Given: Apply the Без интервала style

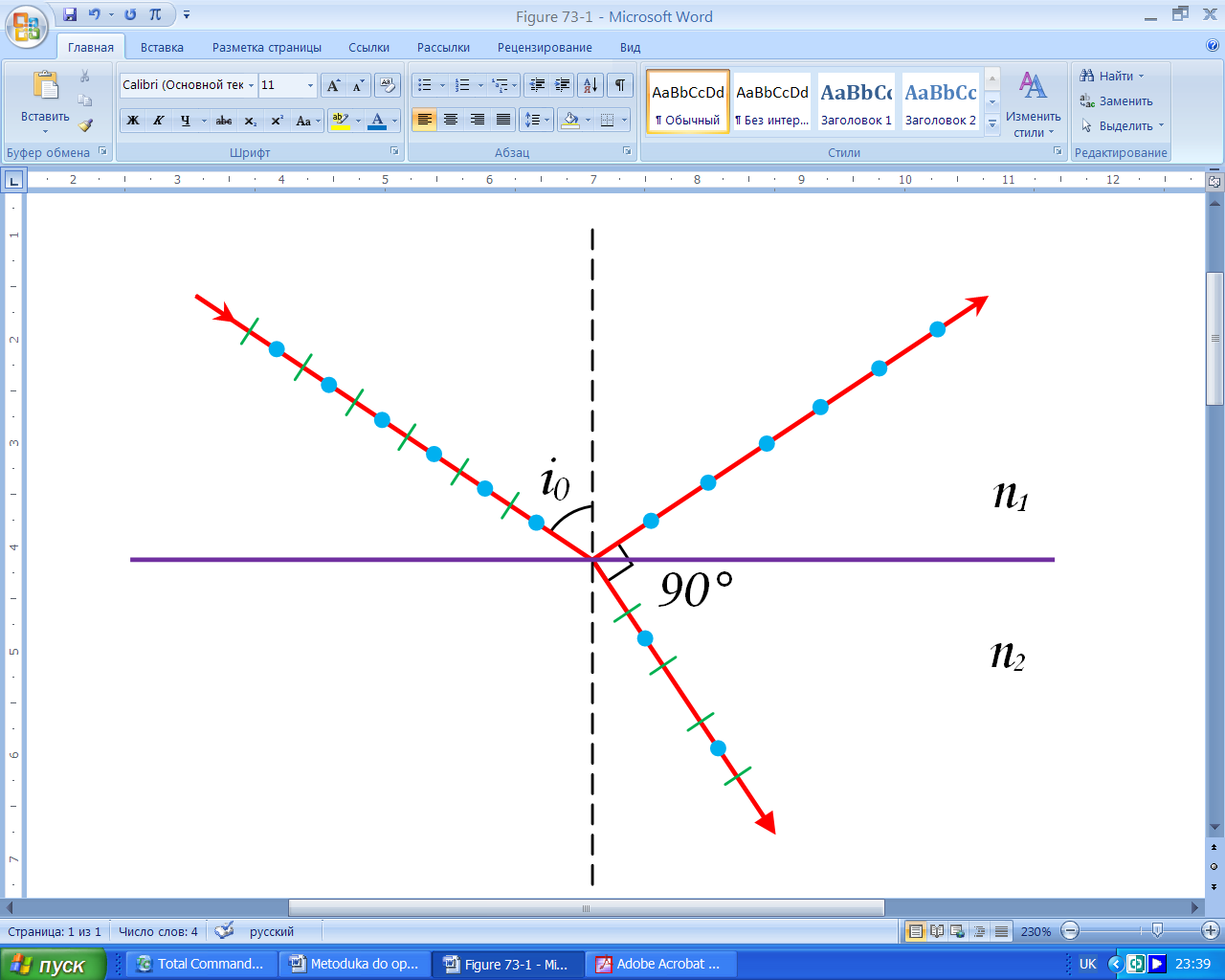Looking at the screenshot, I should (771, 101).
